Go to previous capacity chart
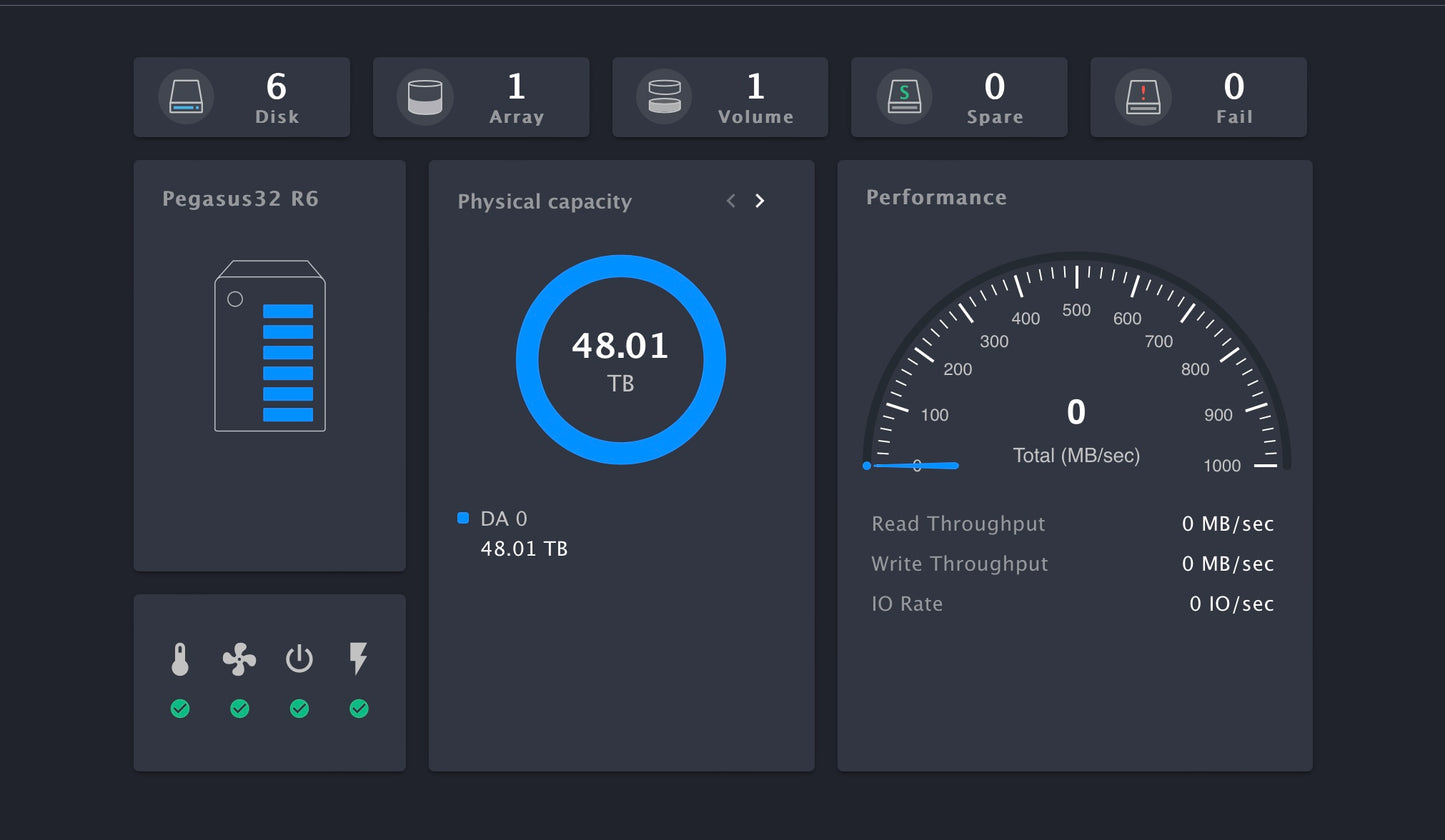The height and width of the screenshot is (840, 1445). [x=731, y=201]
